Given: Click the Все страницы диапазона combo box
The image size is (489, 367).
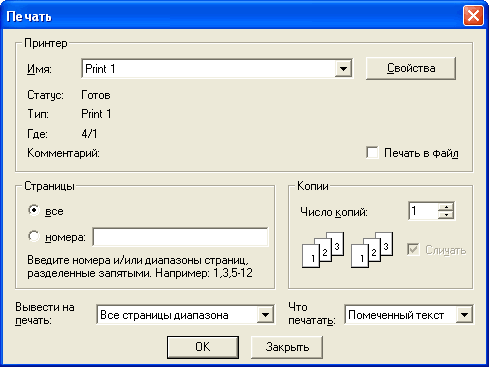Looking at the screenshot, I should click(186, 315).
